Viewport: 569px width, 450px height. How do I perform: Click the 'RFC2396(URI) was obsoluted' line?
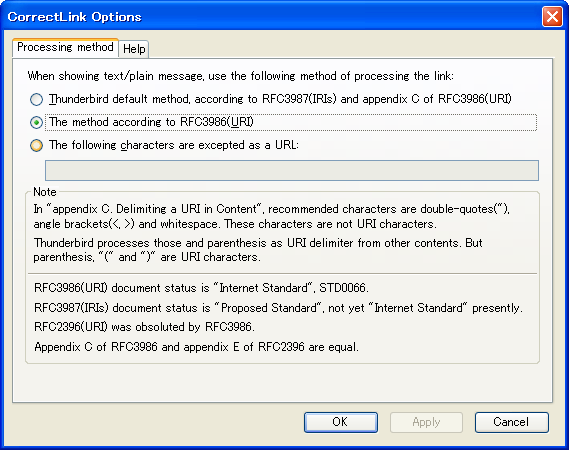(x=144, y=327)
